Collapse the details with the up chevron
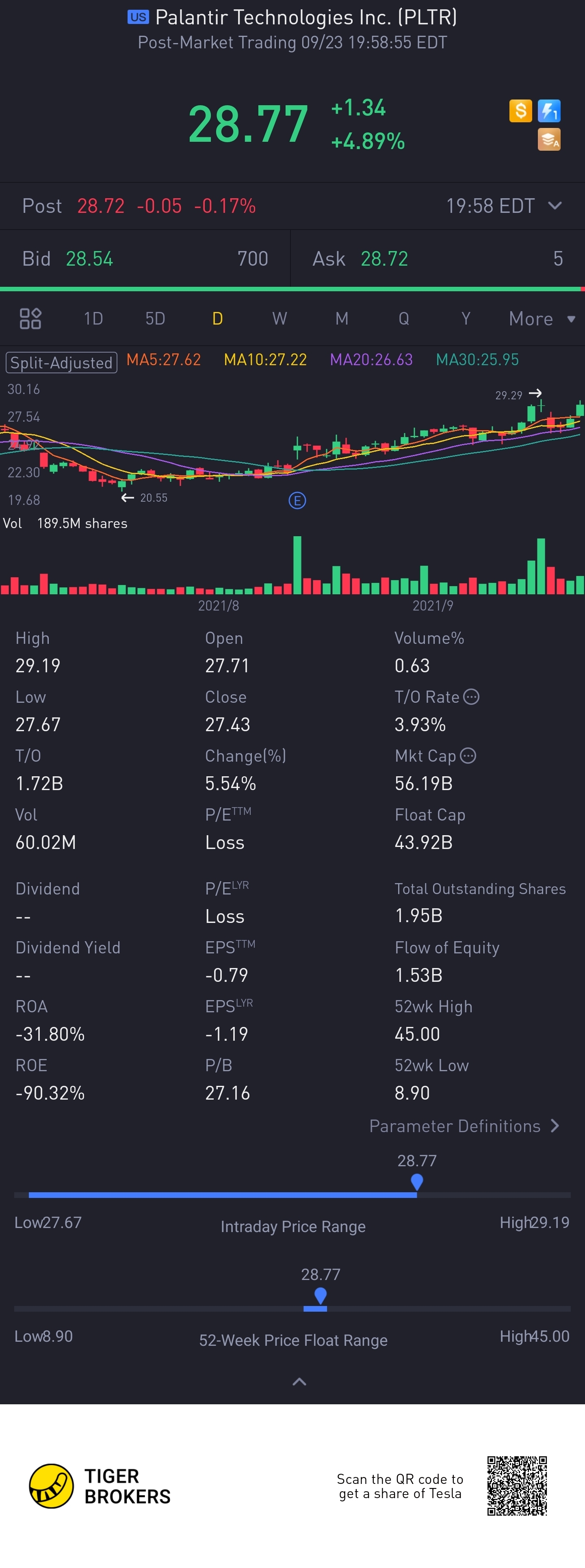585x1568 pixels. click(299, 1382)
